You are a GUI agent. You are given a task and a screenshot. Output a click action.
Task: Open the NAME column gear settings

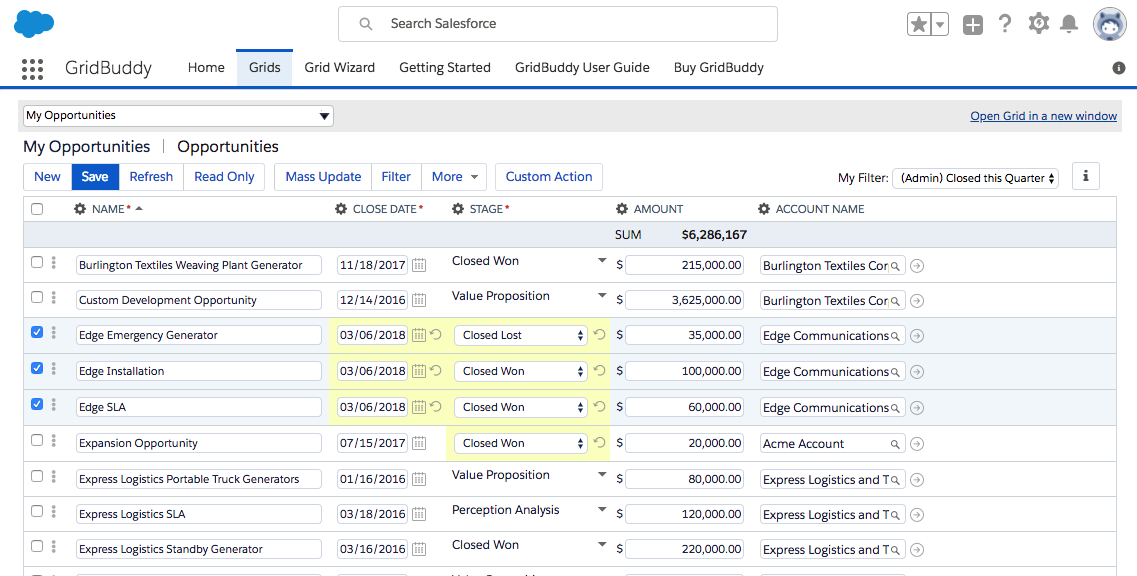click(80, 209)
